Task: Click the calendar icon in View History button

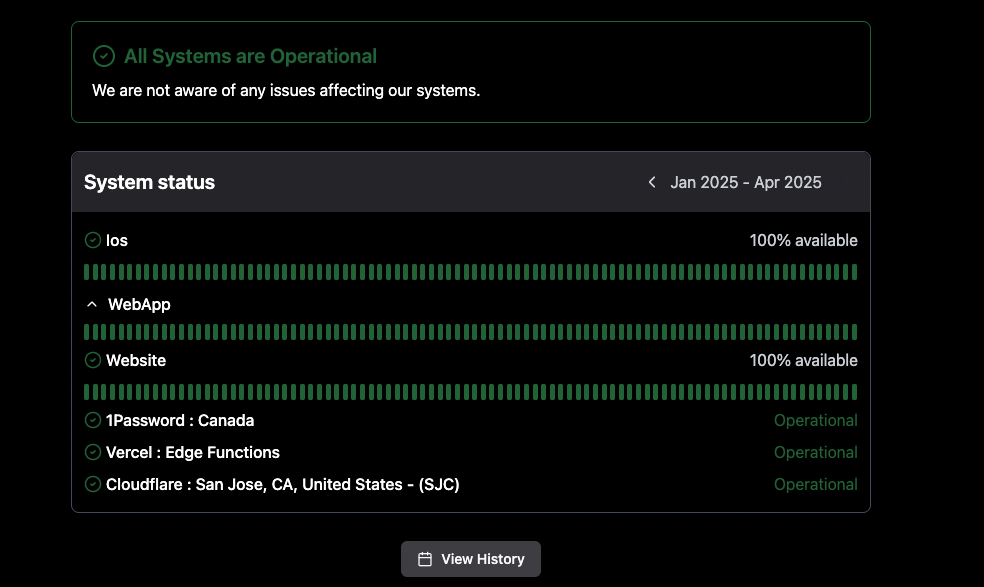Action: 425,559
